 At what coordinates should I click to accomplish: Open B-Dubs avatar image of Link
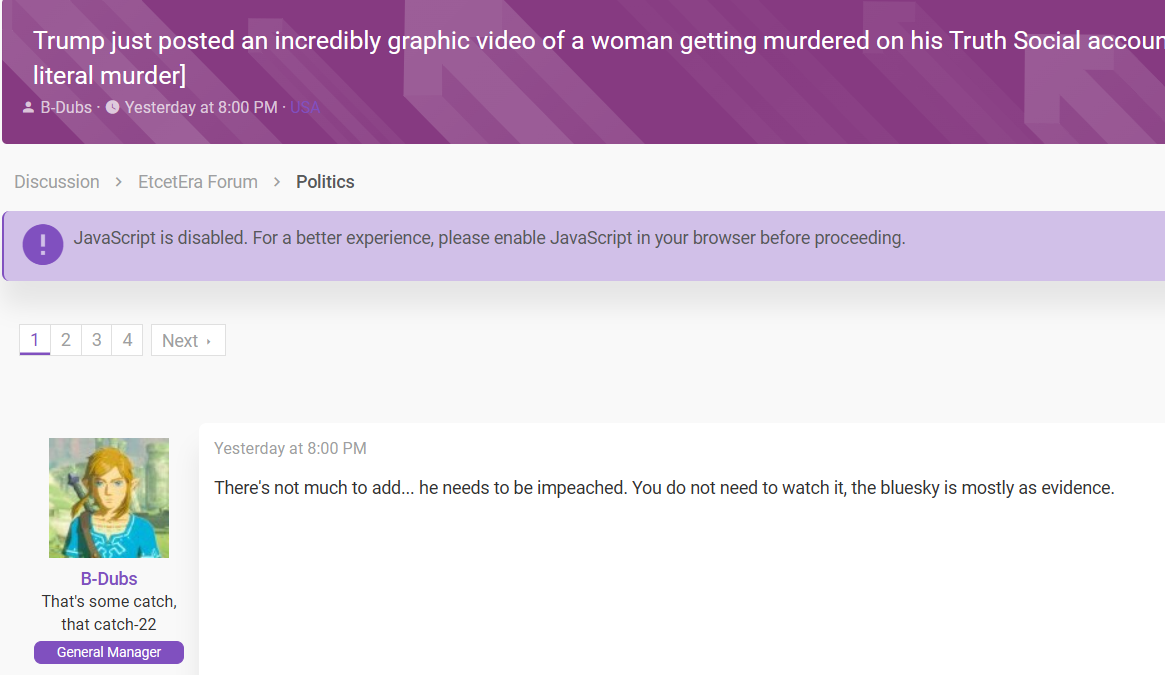[x=108, y=497]
